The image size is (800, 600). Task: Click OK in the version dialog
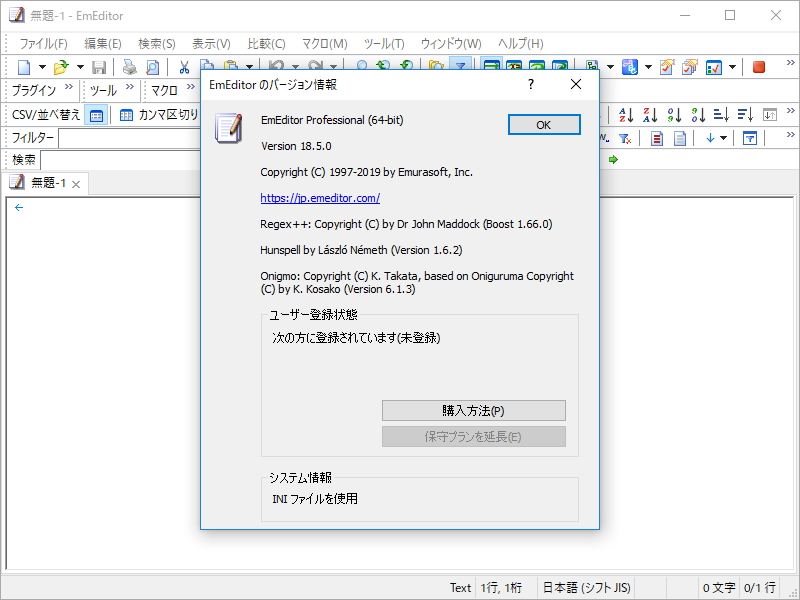pos(543,124)
